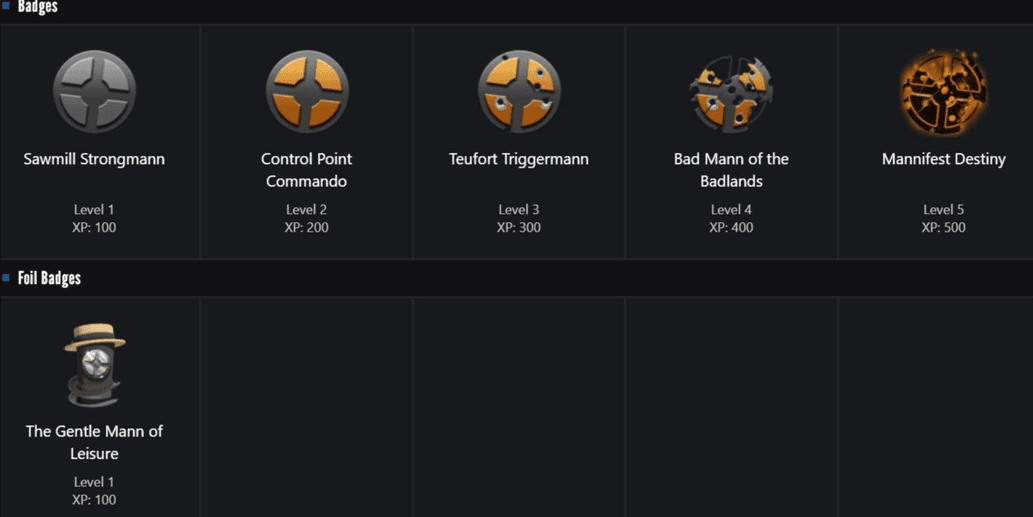Click The Gentle Mann of Leisure title
The width and height of the screenshot is (1033, 517).
[94, 442]
